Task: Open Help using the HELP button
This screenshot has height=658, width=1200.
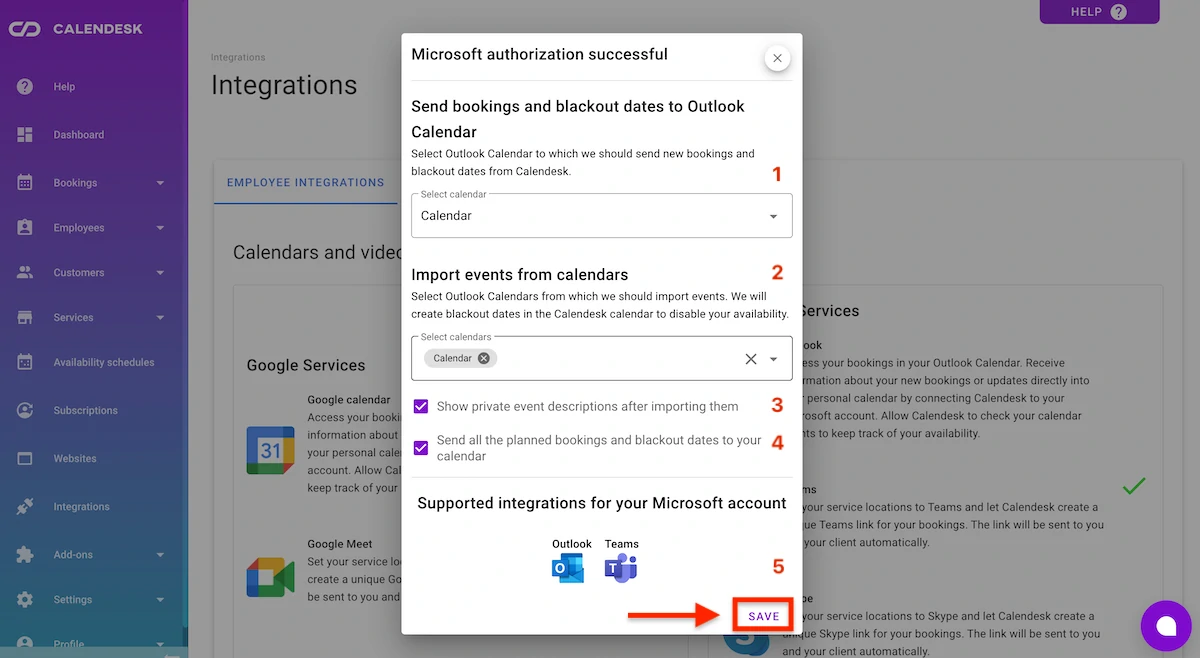Action: (1099, 12)
